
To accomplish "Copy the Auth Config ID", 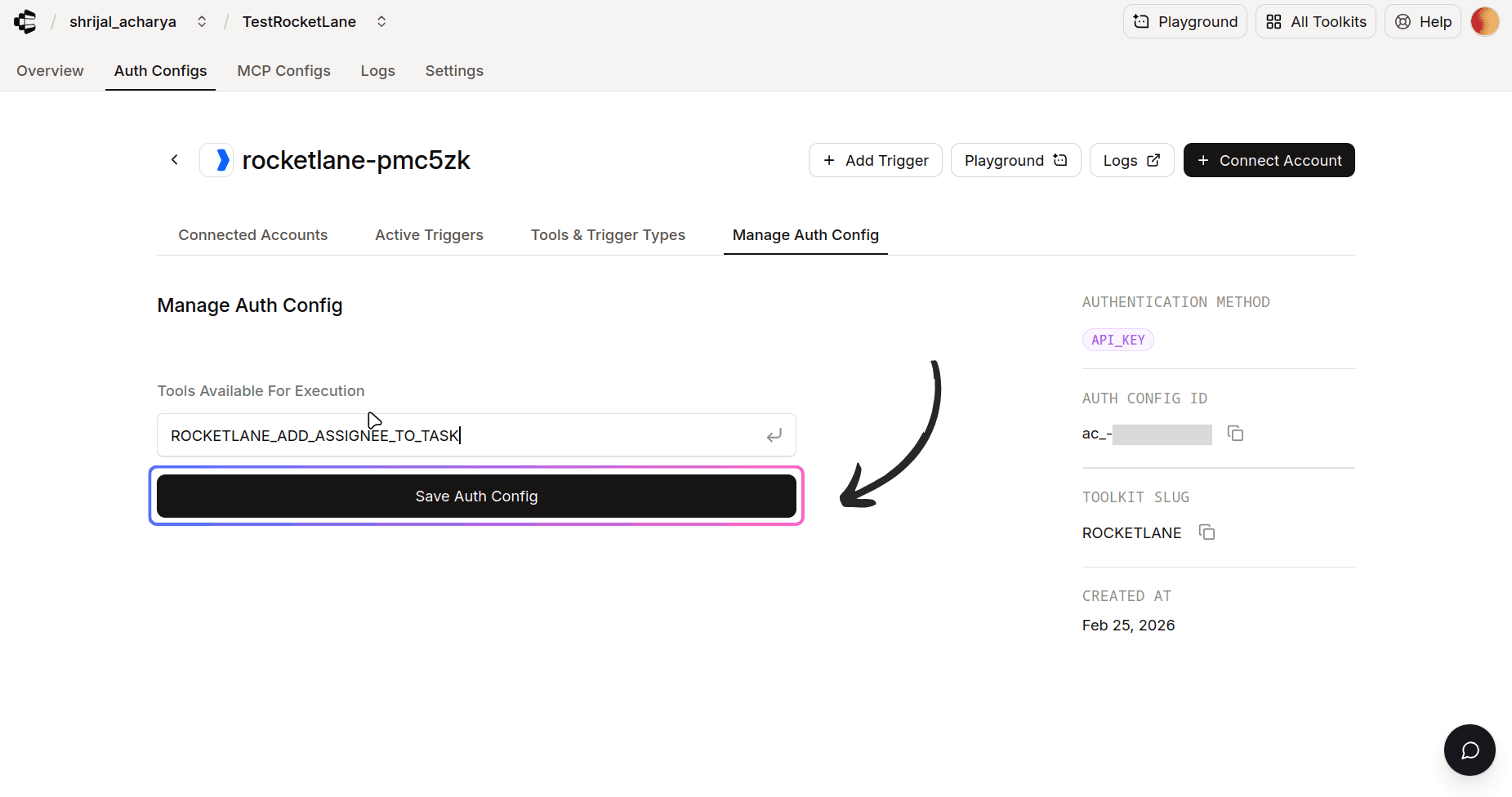I will click(x=1235, y=434).
